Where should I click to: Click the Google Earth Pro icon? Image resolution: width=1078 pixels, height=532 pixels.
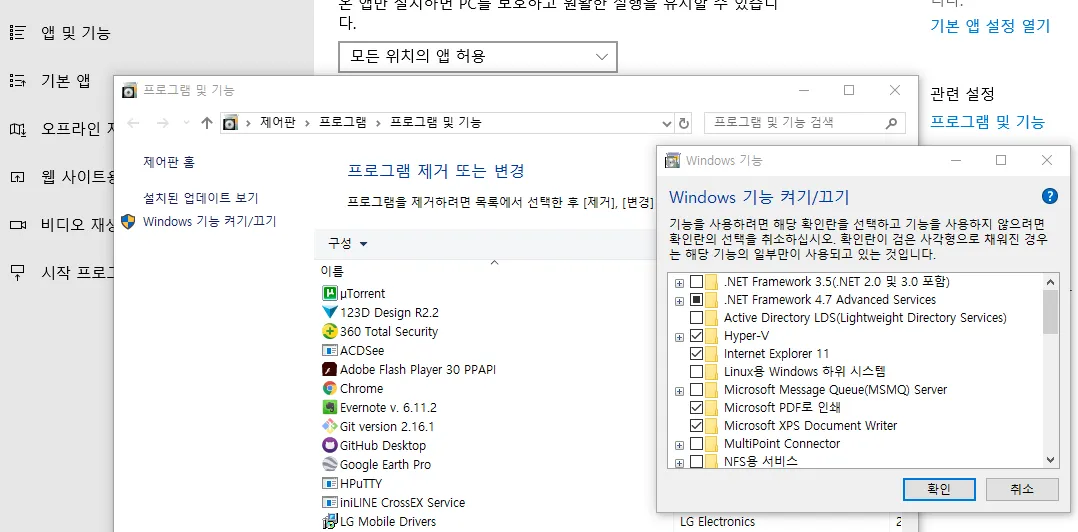coord(330,465)
